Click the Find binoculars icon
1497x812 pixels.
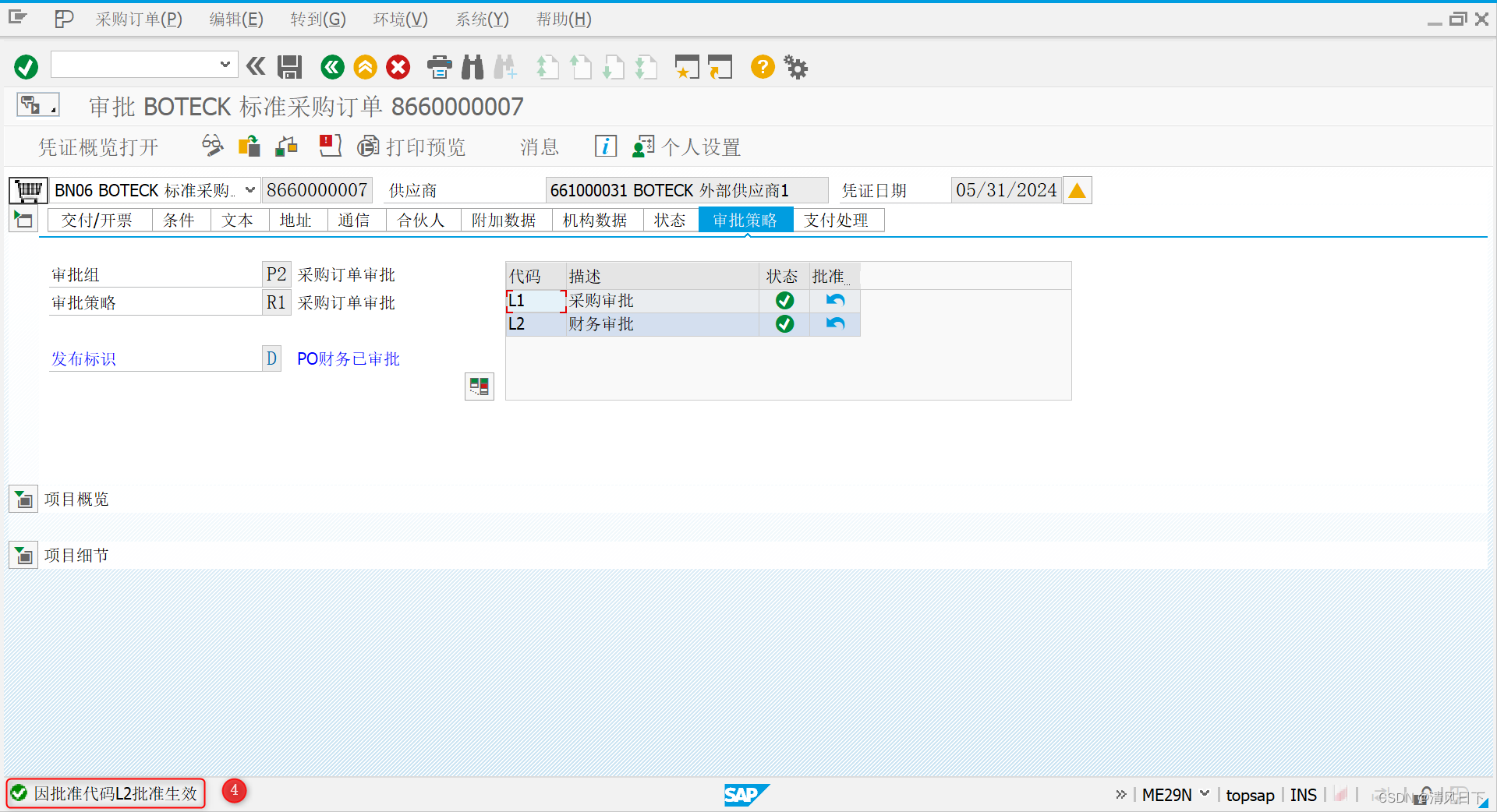[x=472, y=67]
